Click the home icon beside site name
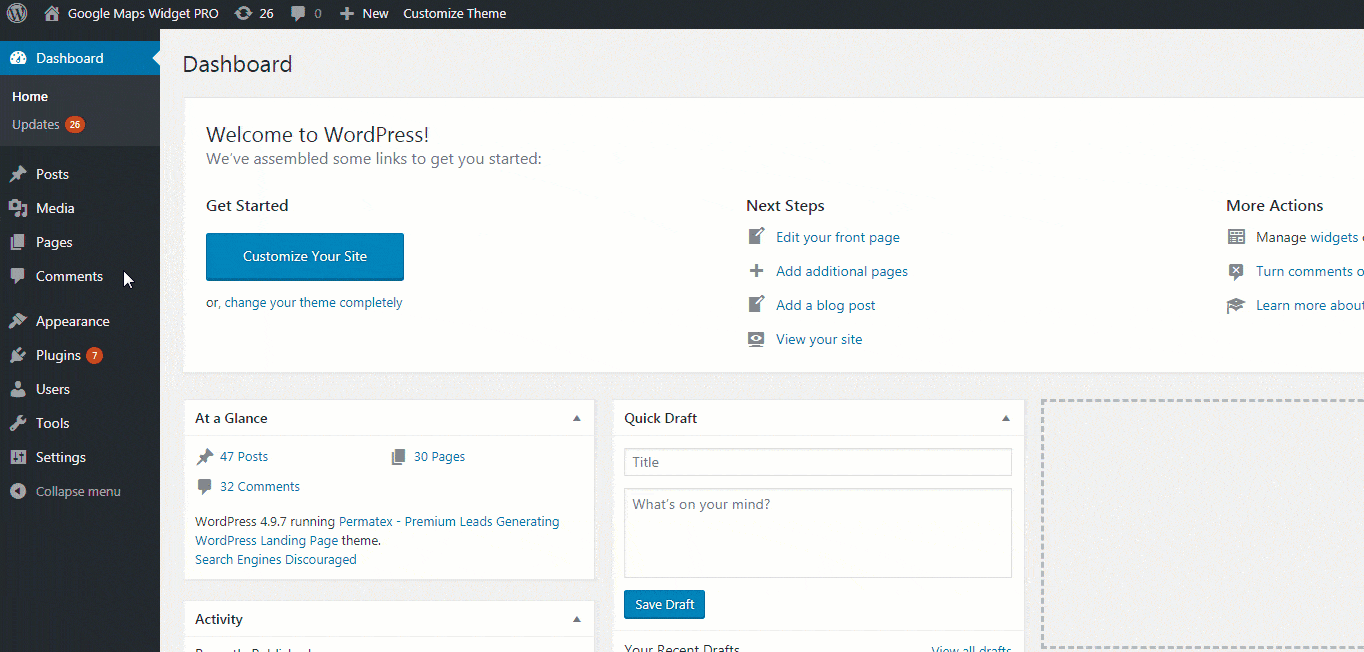 [52, 14]
